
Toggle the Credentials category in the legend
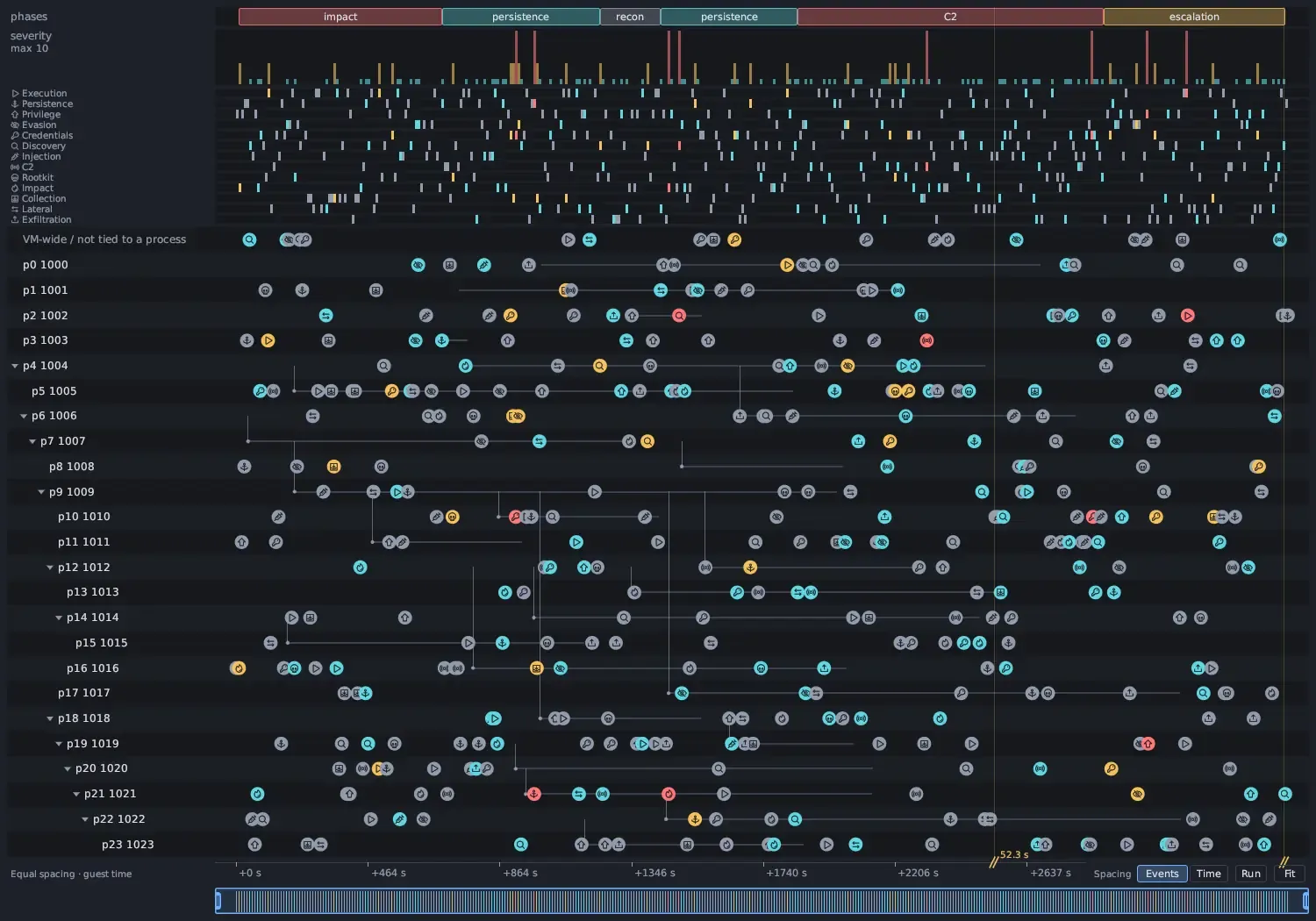tap(41, 135)
